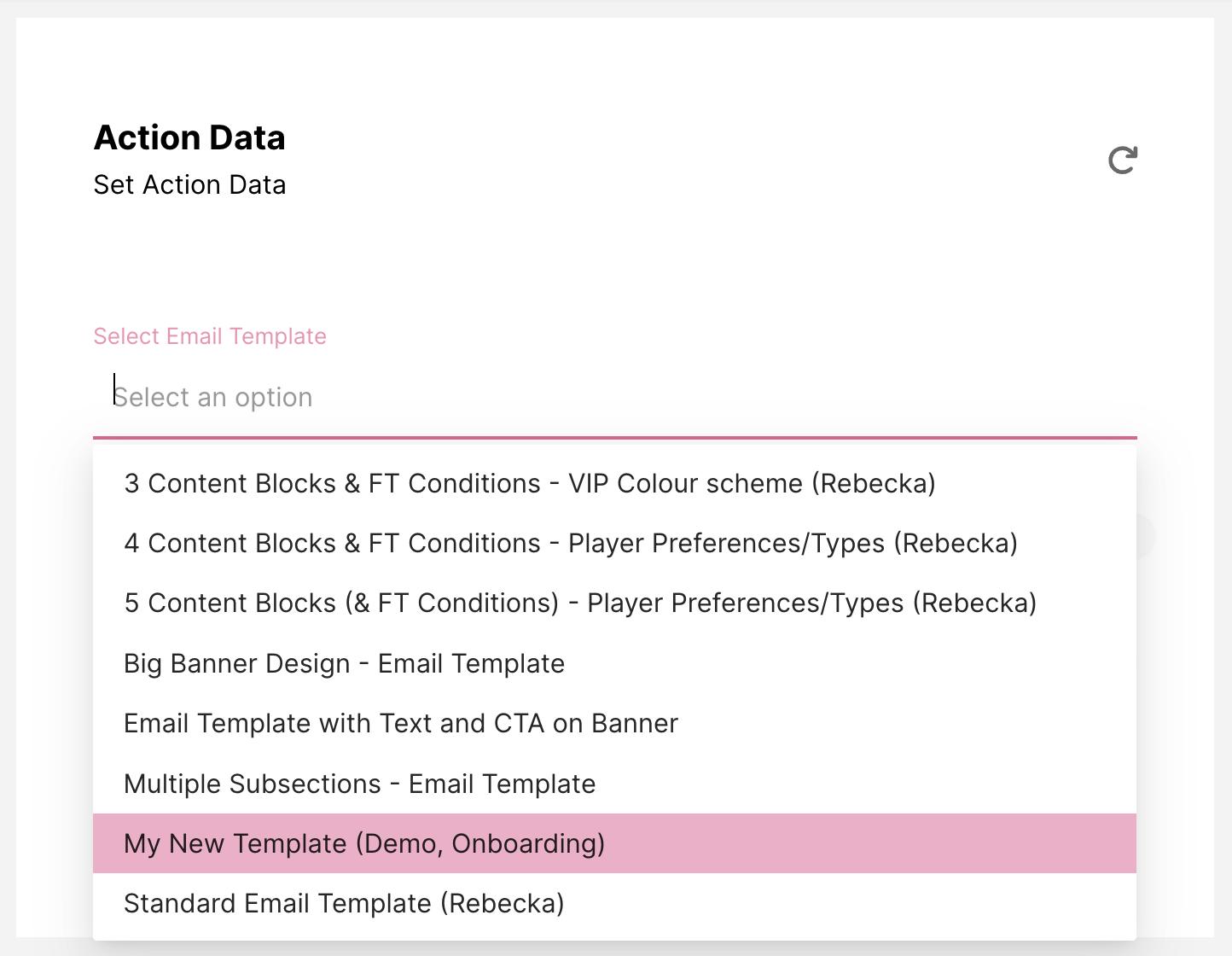The image size is (1232, 956).
Task: Pick the 5 Content Blocks Player Preferences template
Action: [x=580, y=603]
